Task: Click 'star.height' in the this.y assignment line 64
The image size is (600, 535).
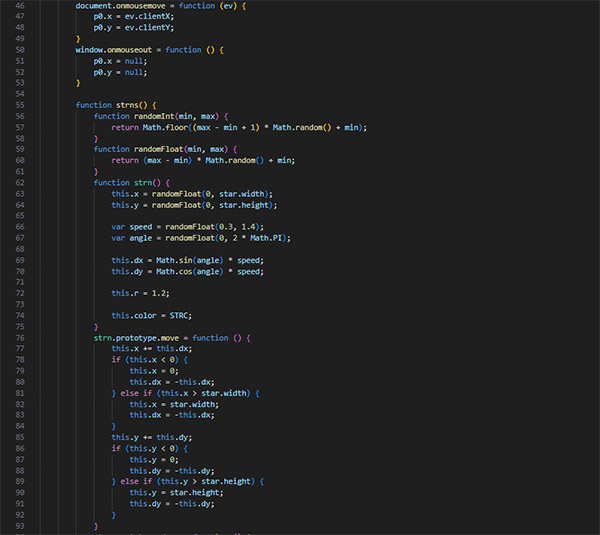Action: 244,205
